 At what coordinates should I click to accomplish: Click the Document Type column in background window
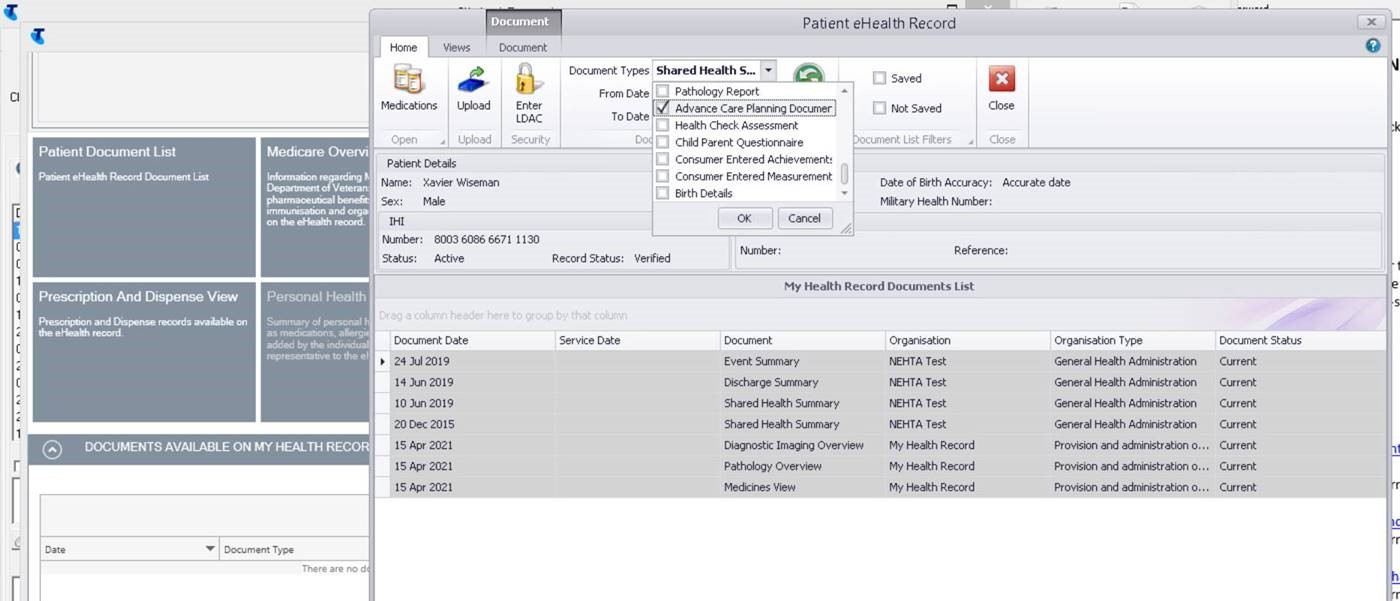coord(294,549)
